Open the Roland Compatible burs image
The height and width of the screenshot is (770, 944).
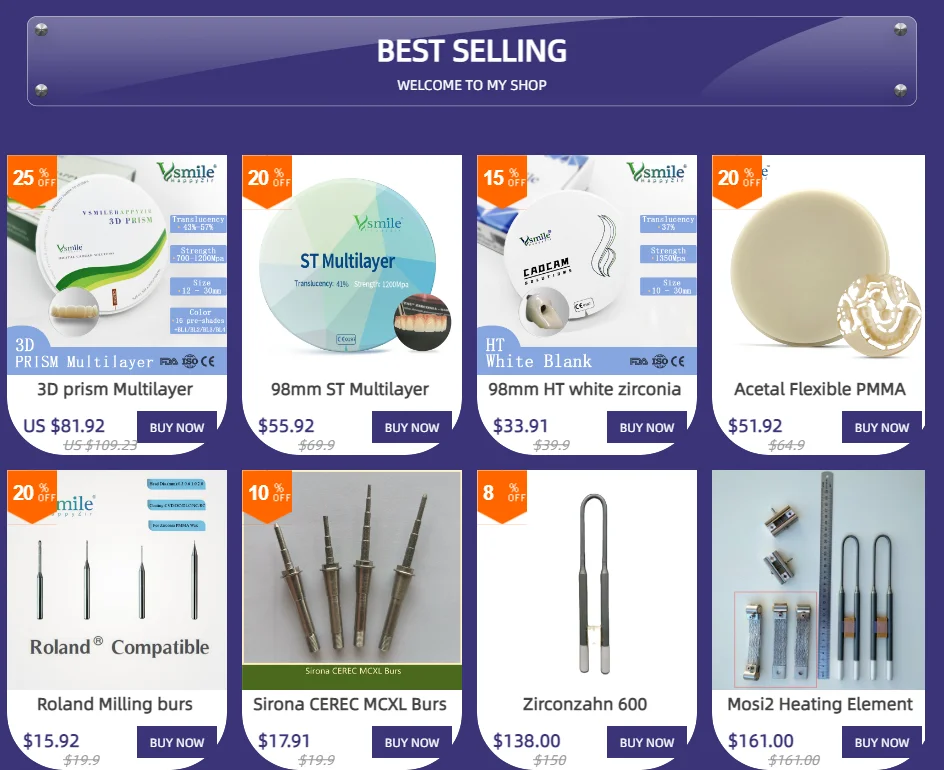click(x=117, y=580)
